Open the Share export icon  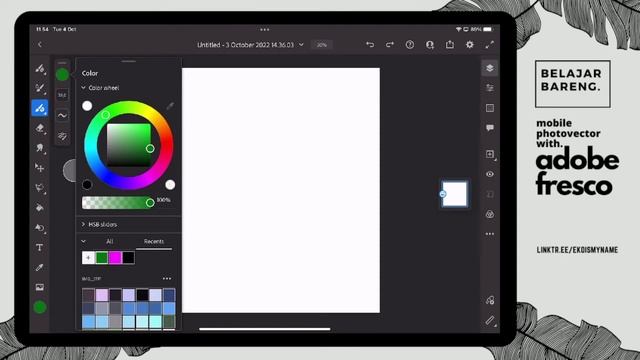tap(450, 44)
